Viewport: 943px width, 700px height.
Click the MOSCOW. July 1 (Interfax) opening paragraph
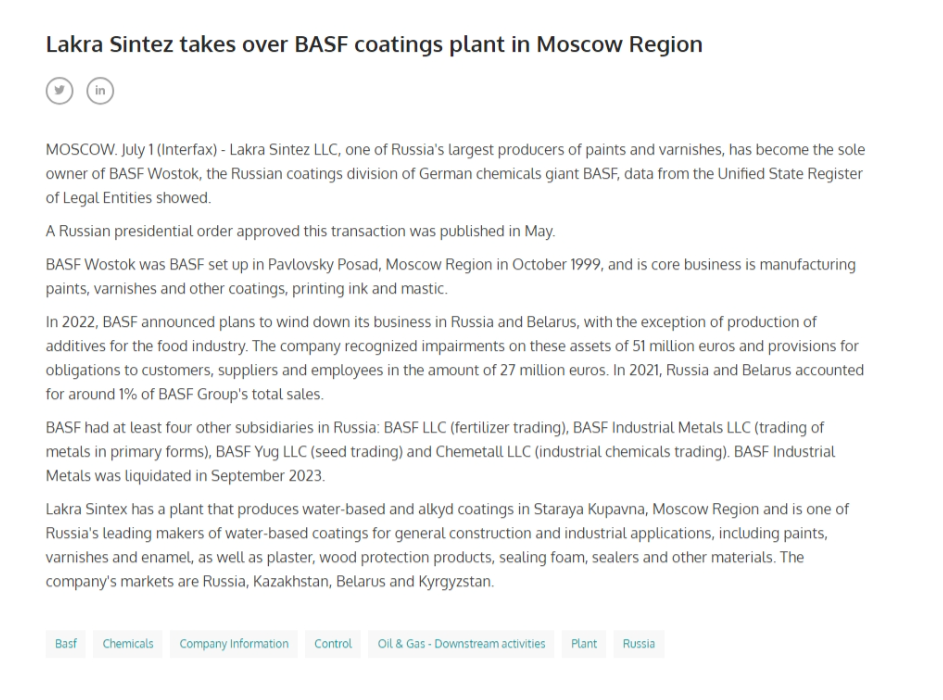455,173
